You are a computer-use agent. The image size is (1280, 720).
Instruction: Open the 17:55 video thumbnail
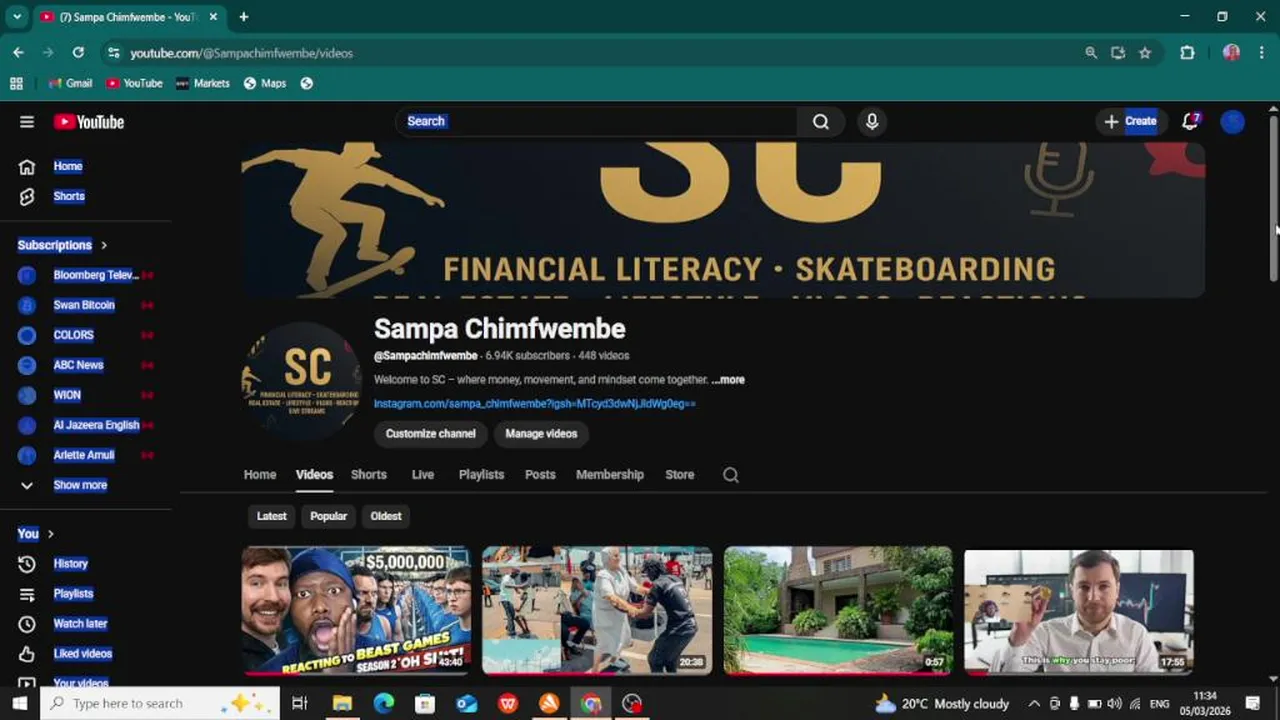tap(1079, 610)
